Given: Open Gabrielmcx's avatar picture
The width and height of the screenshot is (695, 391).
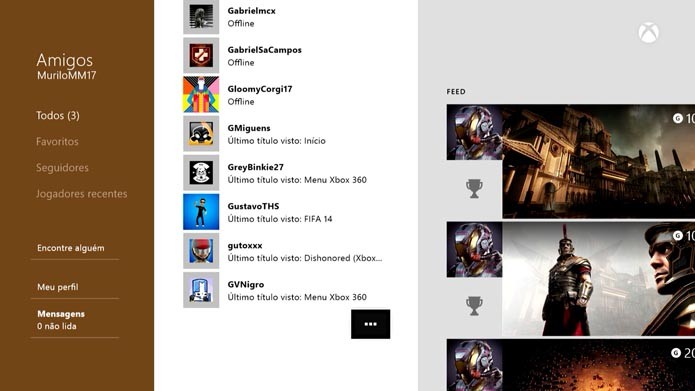Looking at the screenshot, I should click(x=201, y=17).
